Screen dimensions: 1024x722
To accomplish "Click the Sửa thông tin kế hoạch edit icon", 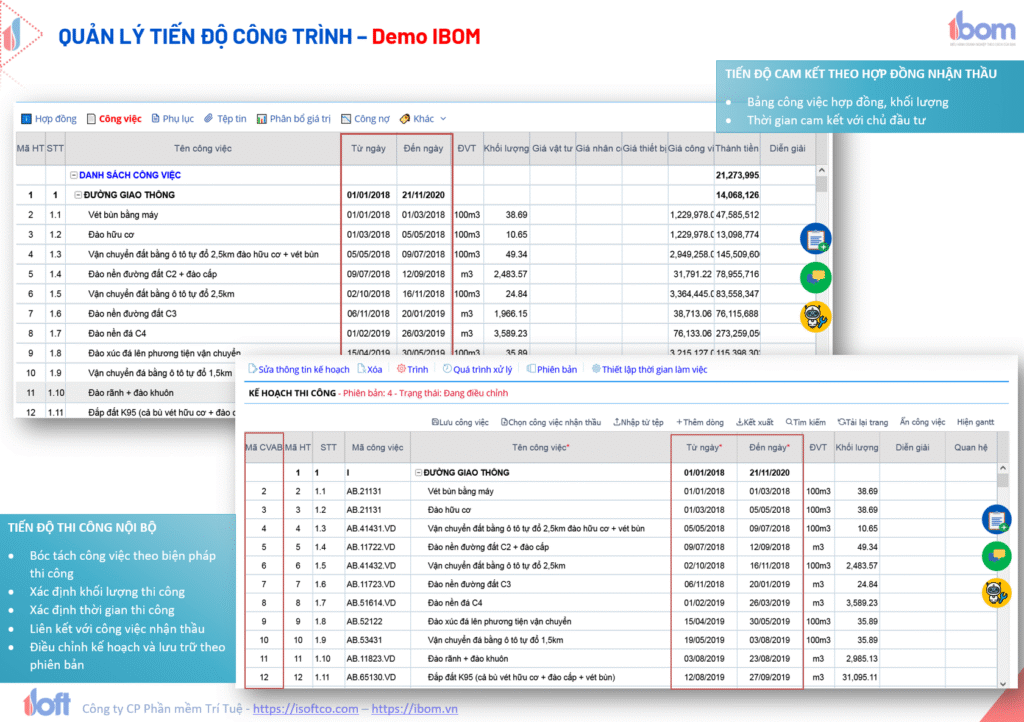I will click(x=253, y=370).
